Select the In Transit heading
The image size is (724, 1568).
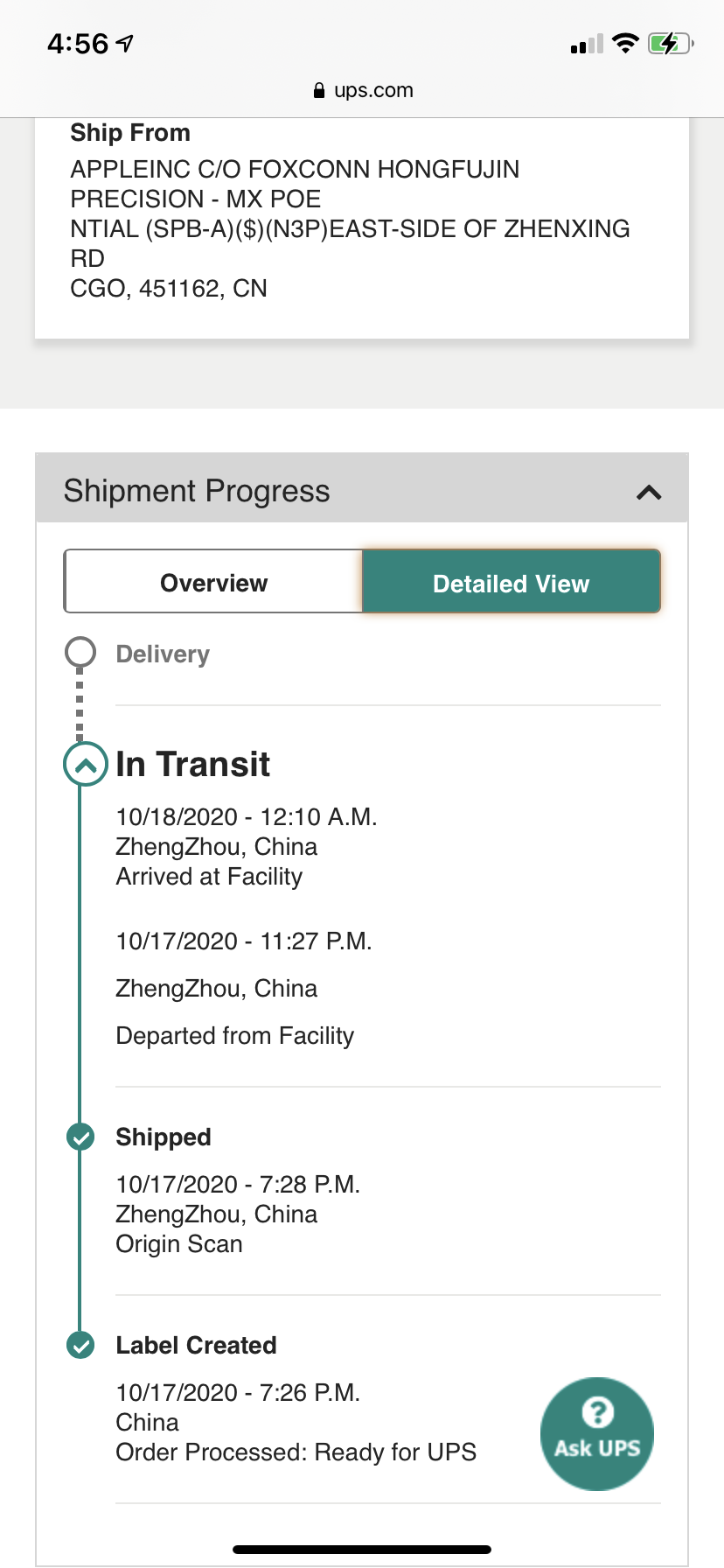point(193,764)
